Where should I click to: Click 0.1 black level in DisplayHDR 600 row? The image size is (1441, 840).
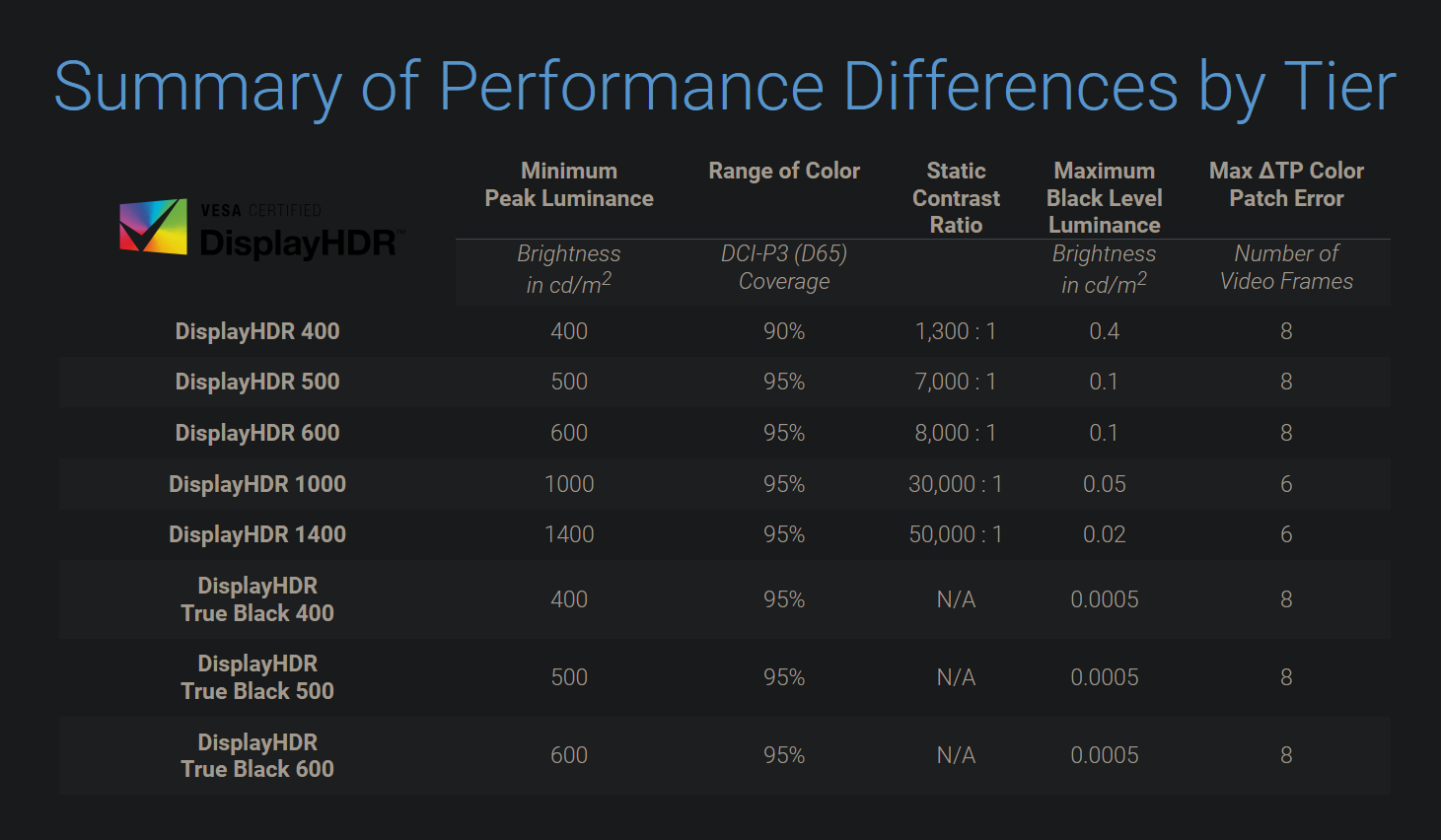1105,433
